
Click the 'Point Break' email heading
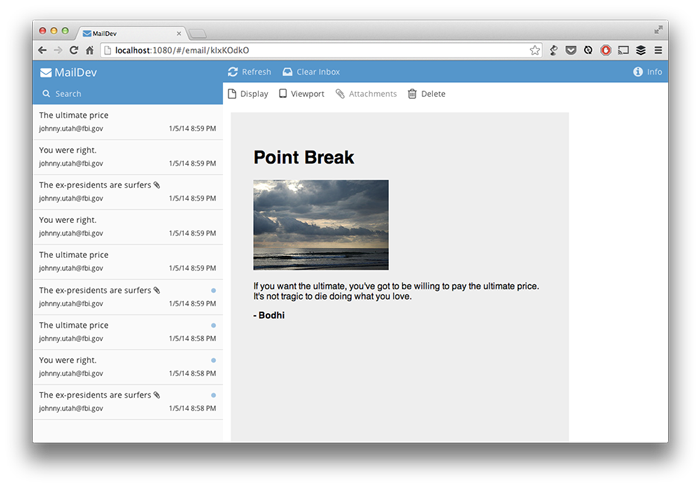pyautogui.click(x=304, y=157)
